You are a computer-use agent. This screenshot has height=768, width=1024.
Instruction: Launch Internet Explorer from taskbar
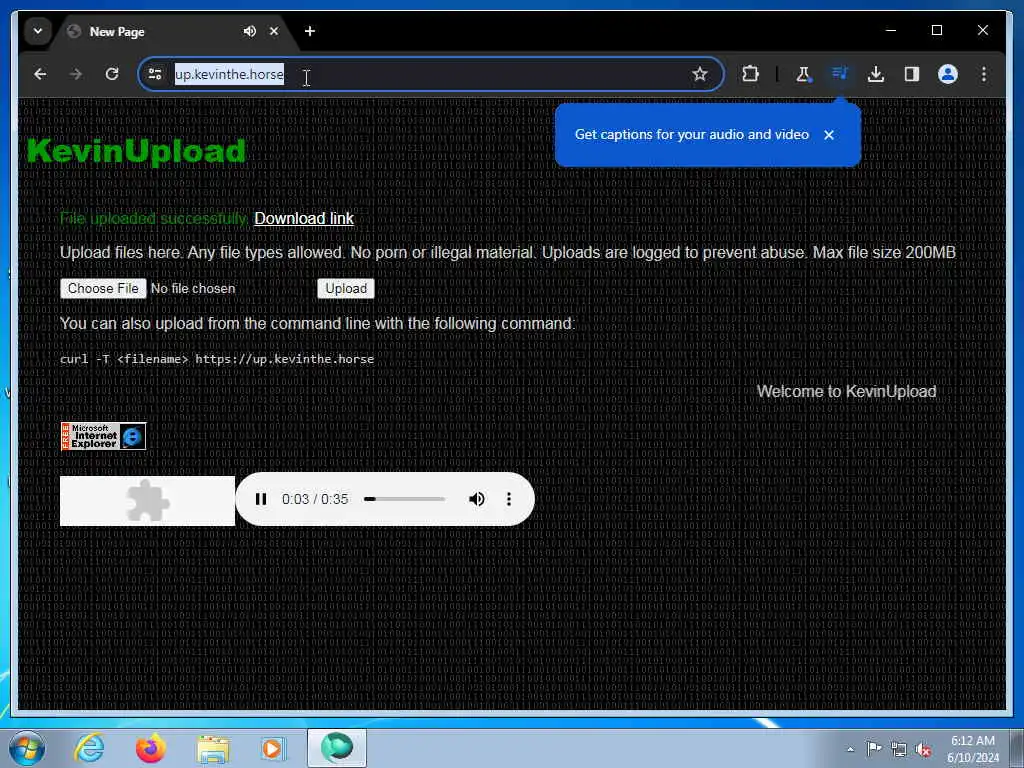pos(89,748)
